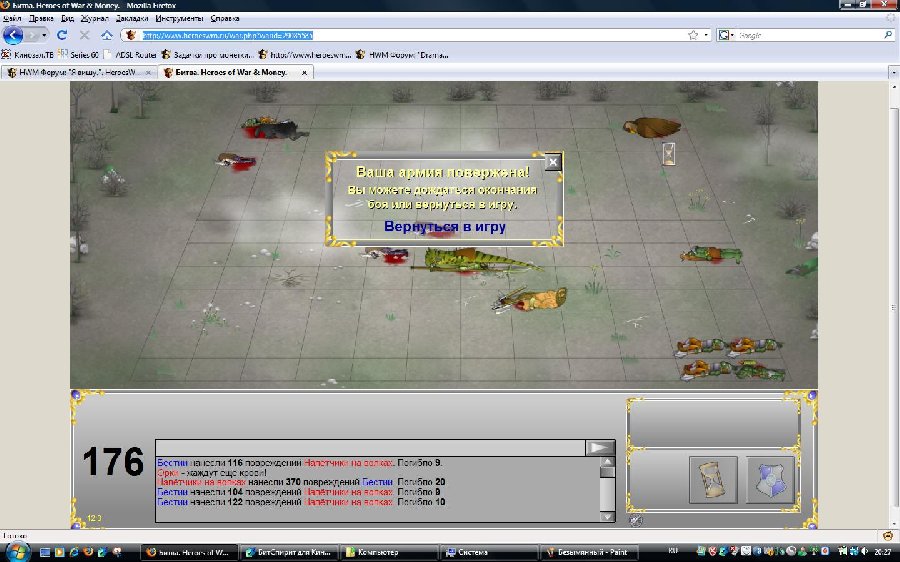Switch to Компьютер taskbar button
The height and width of the screenshot is (562, 900).
(389, 552)
